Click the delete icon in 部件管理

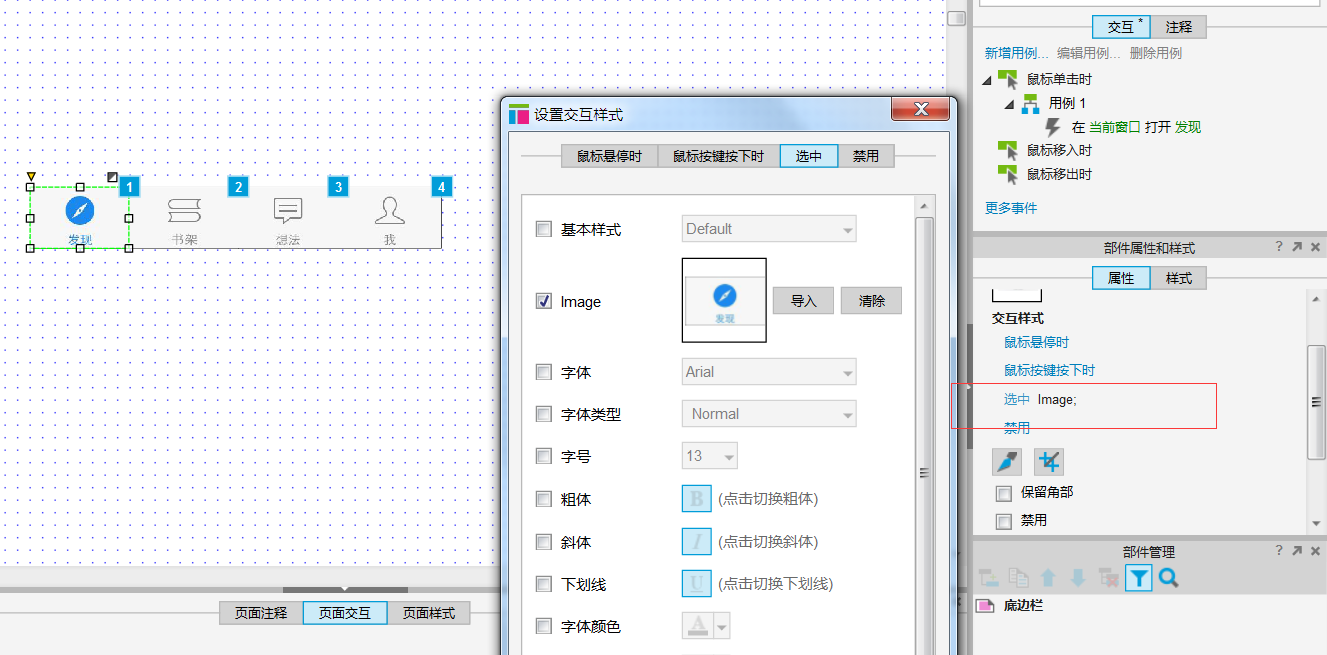tap(1108, 577)
